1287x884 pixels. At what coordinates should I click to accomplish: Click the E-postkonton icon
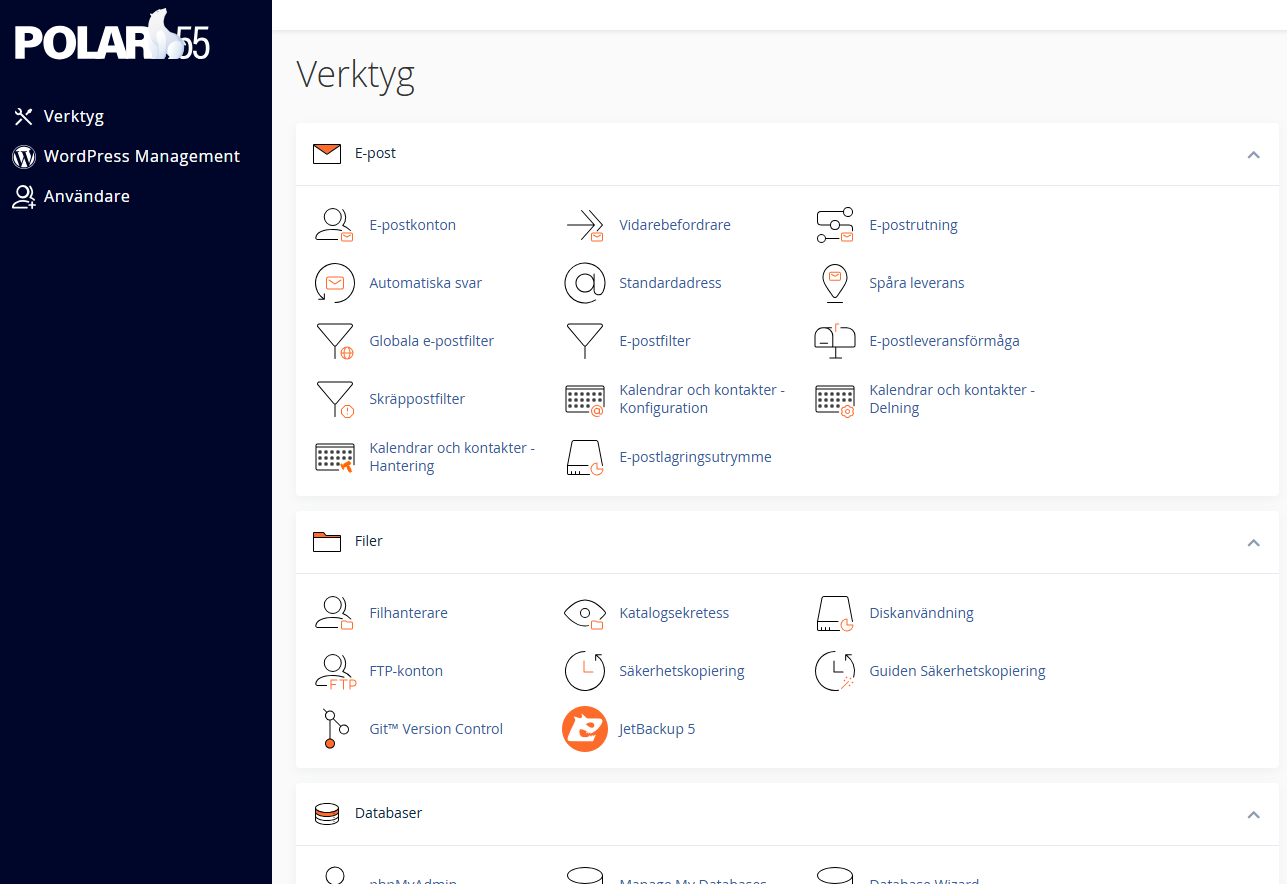click(334, 225)
